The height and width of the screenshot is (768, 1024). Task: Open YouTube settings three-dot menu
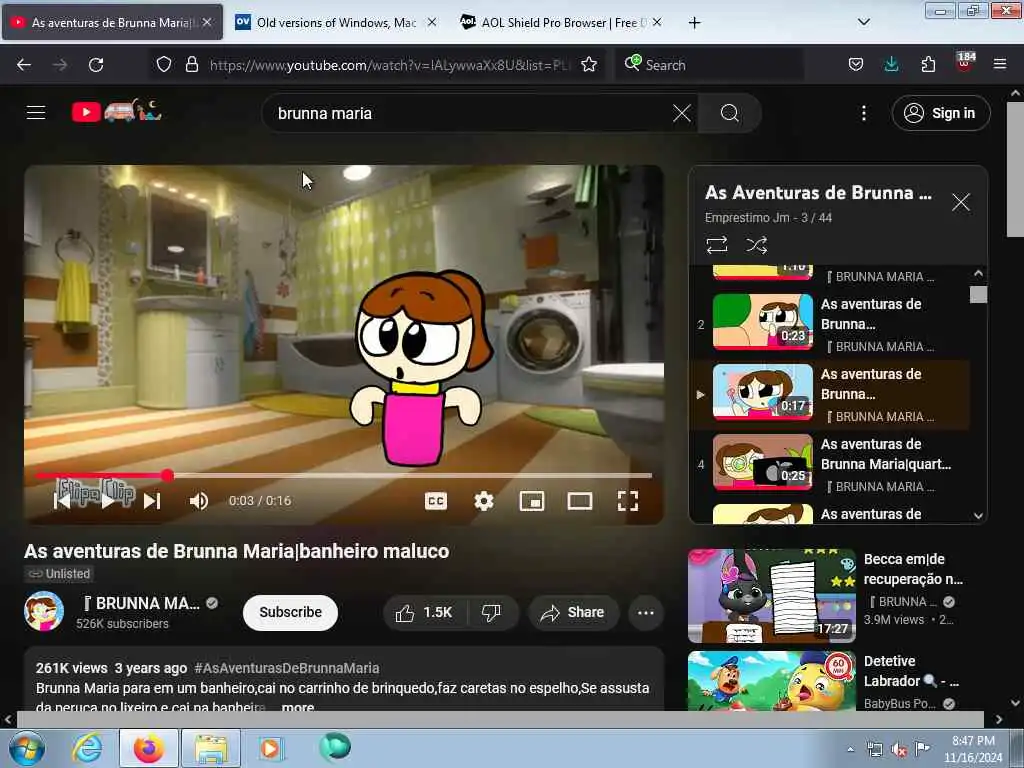(863, 113)
